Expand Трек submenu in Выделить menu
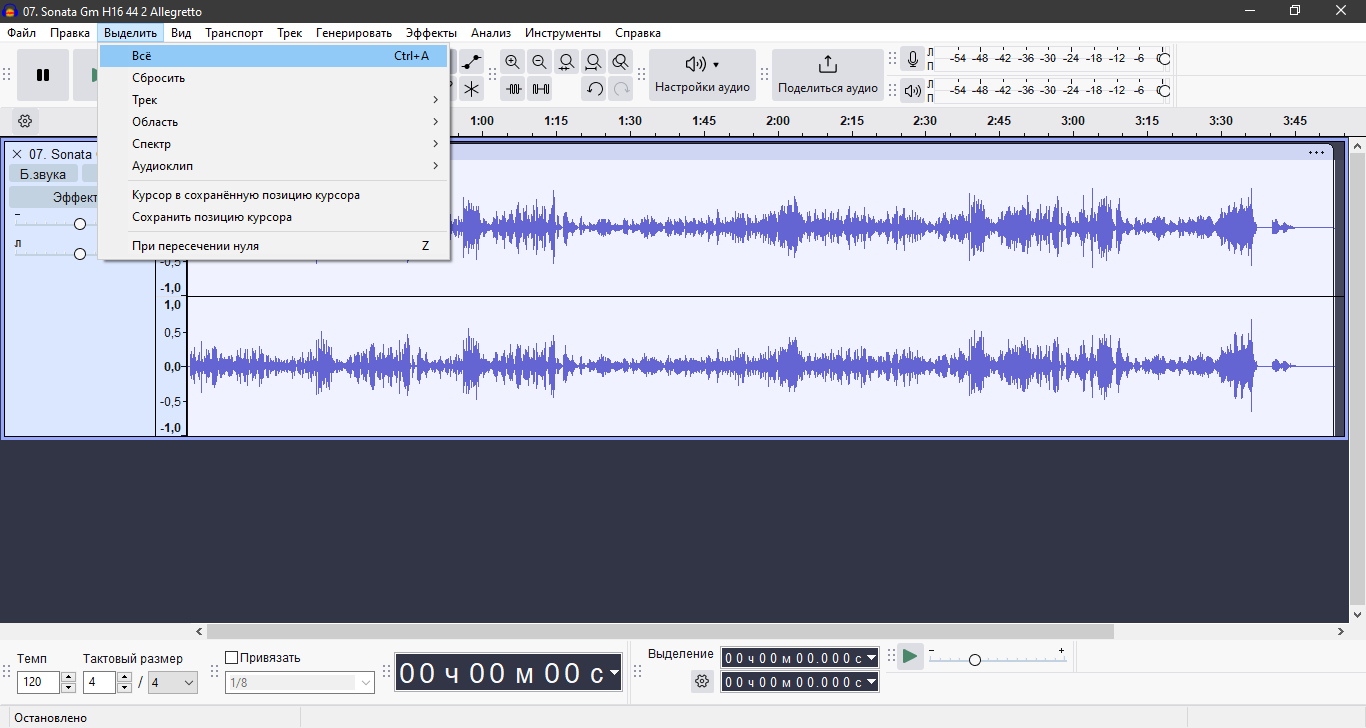The width and height of the screenshot is (1366, 728). point(274,100)
